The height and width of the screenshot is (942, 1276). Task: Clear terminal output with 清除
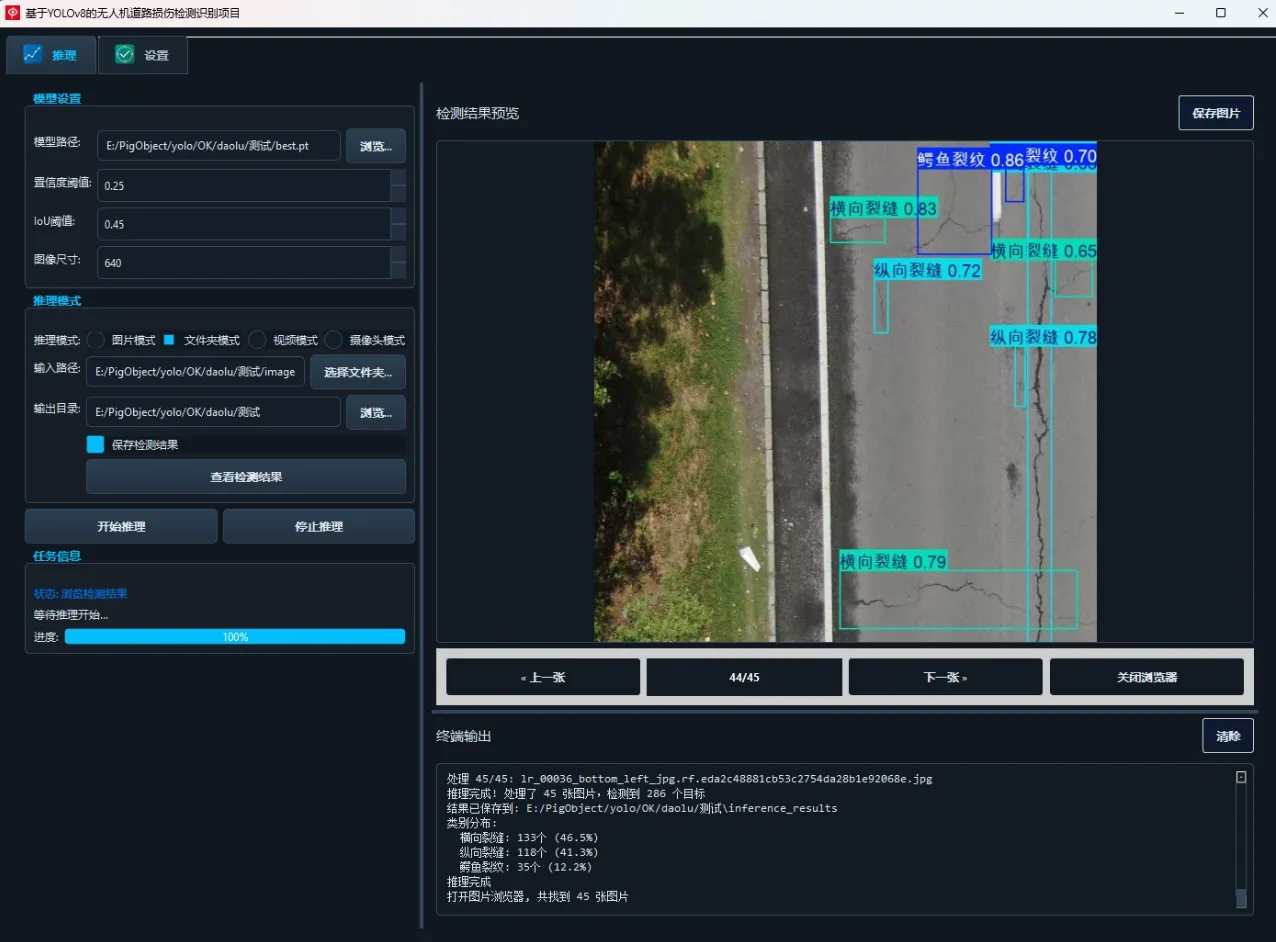(x=1228, y=736)
